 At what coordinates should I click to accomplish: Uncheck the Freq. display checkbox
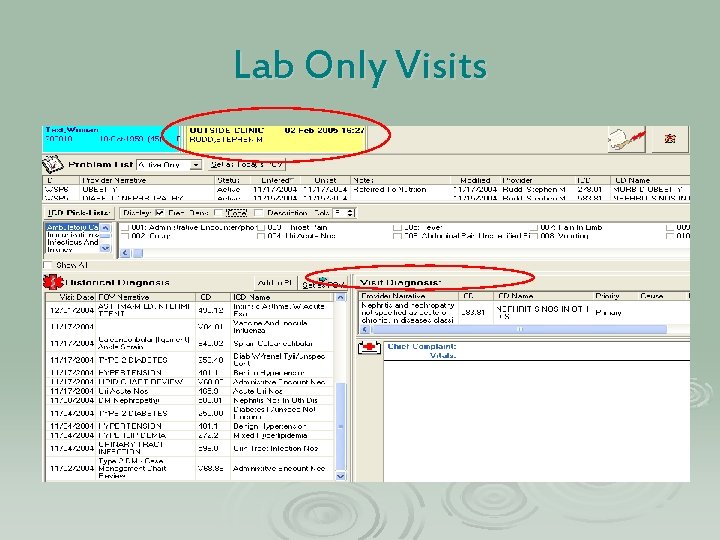(160, 213)
